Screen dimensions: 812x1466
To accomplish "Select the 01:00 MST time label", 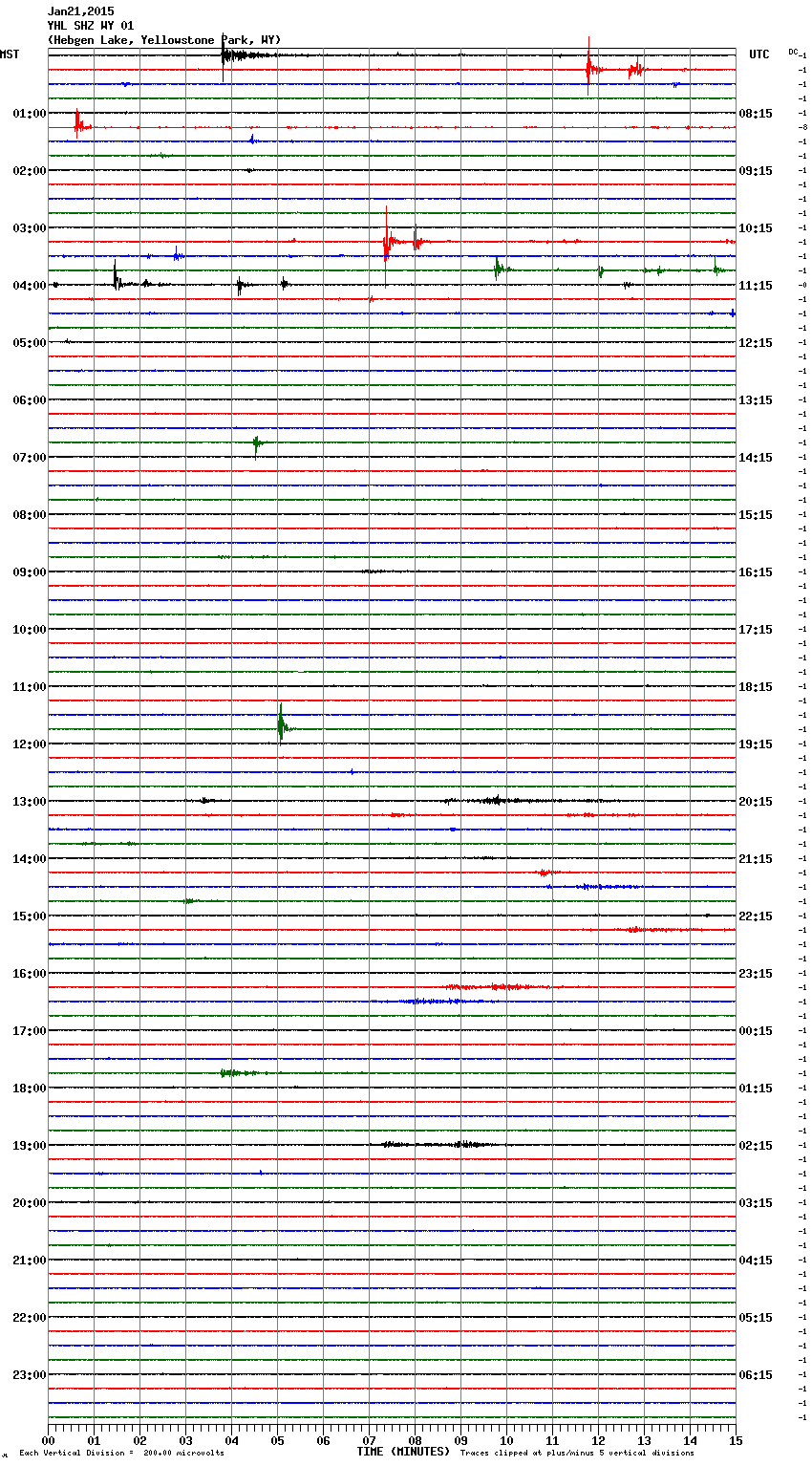I will (30, 114).
